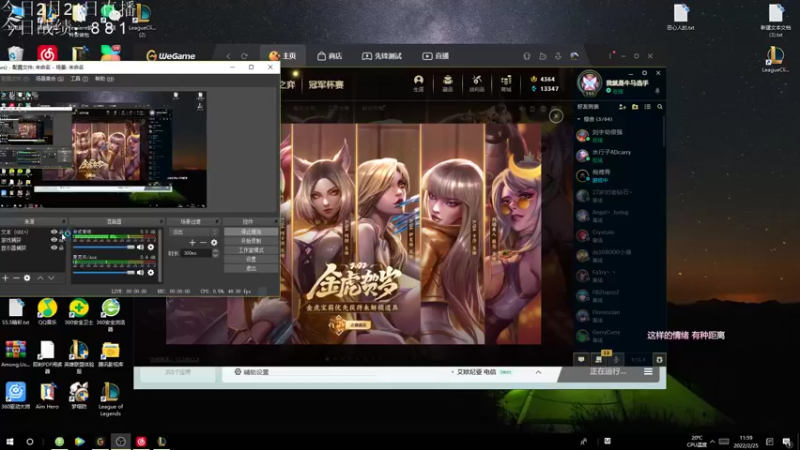This screenshot has width=800, height=450.
Task: Enable 工作室模式 studio mode button
Action: click(x=251, y=250)
